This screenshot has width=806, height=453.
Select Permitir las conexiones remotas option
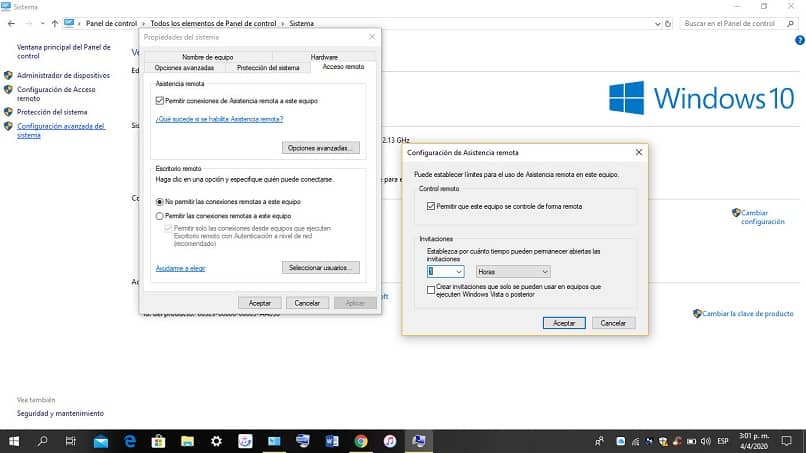(159, 216)
